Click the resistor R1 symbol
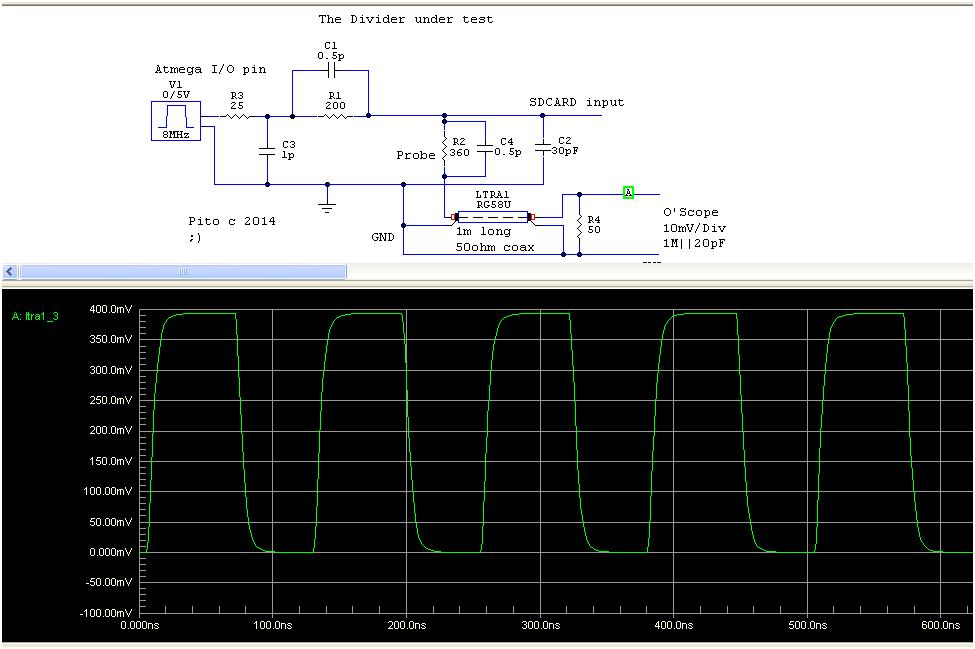 pyautogui.click(x=334, y=116)
